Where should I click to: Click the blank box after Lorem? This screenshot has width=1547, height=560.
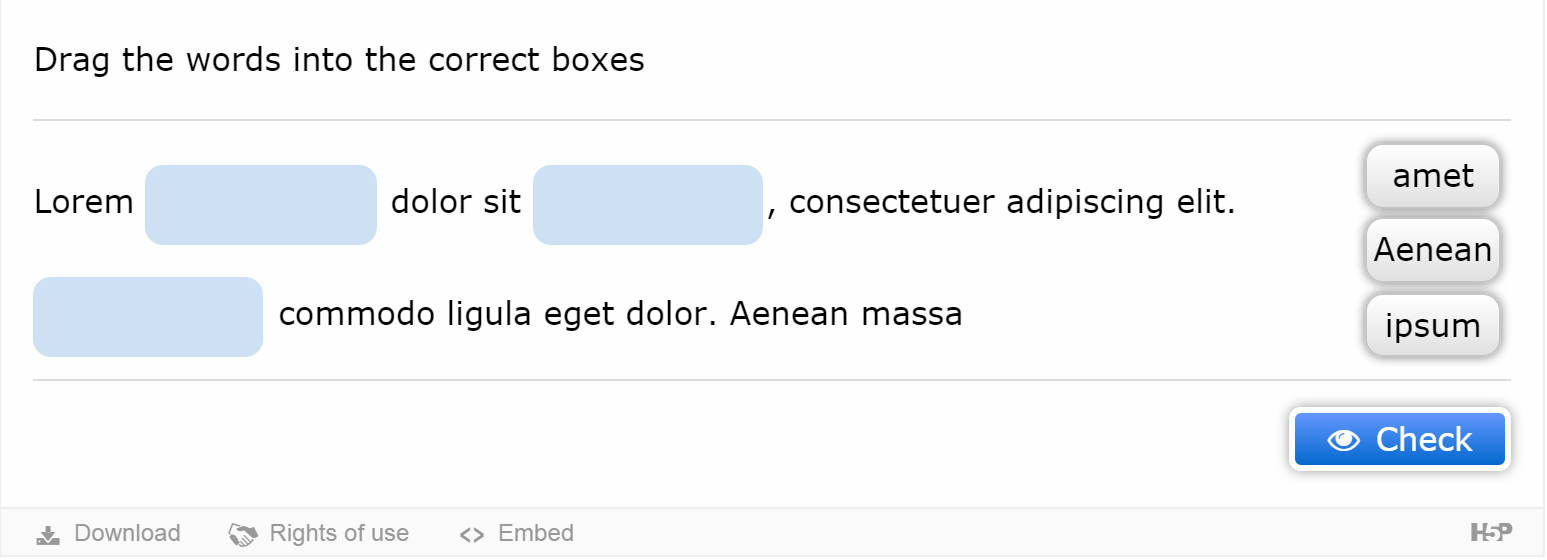pos(261,205)
